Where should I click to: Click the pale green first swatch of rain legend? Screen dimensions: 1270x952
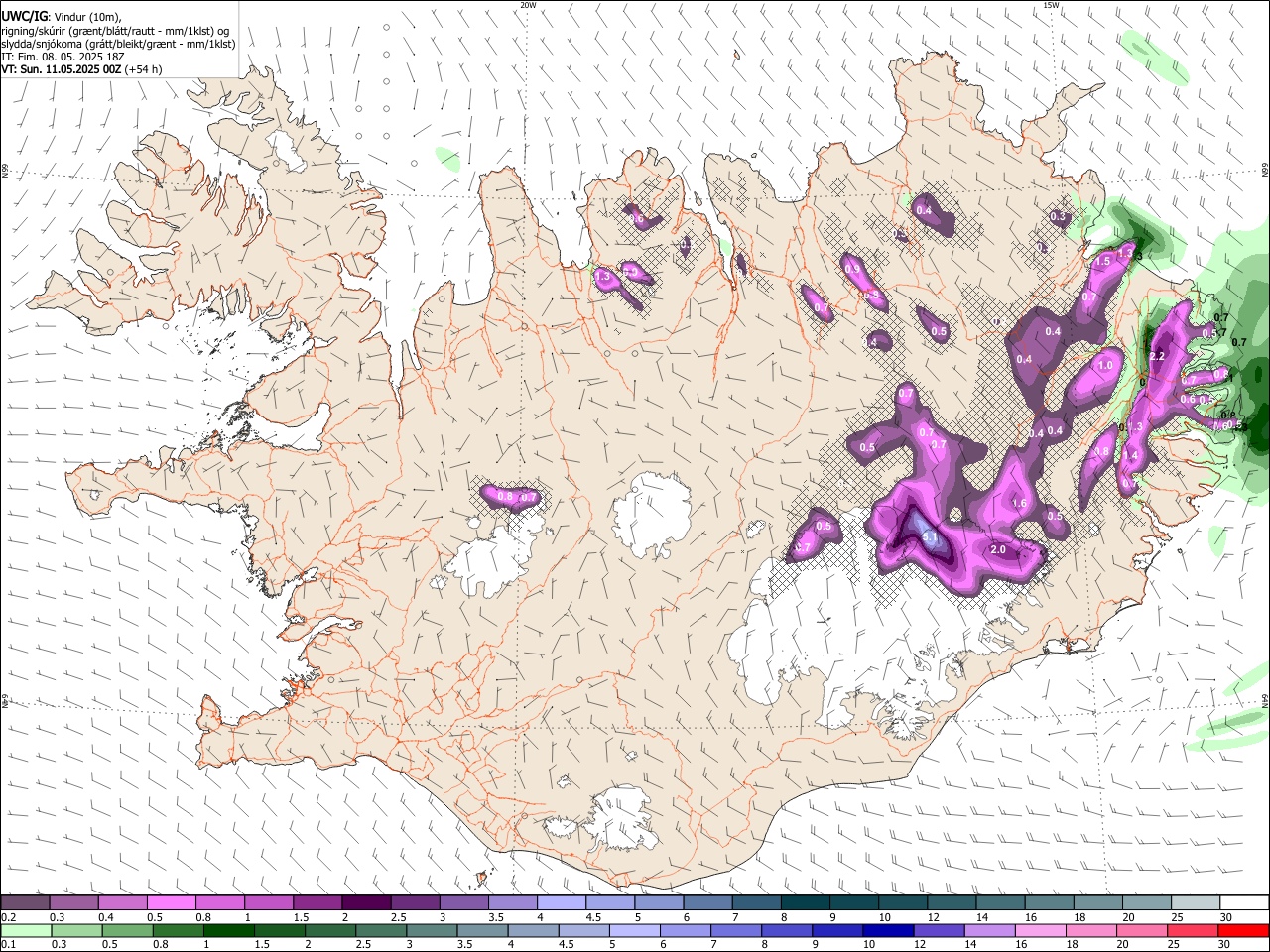(24, 931)
